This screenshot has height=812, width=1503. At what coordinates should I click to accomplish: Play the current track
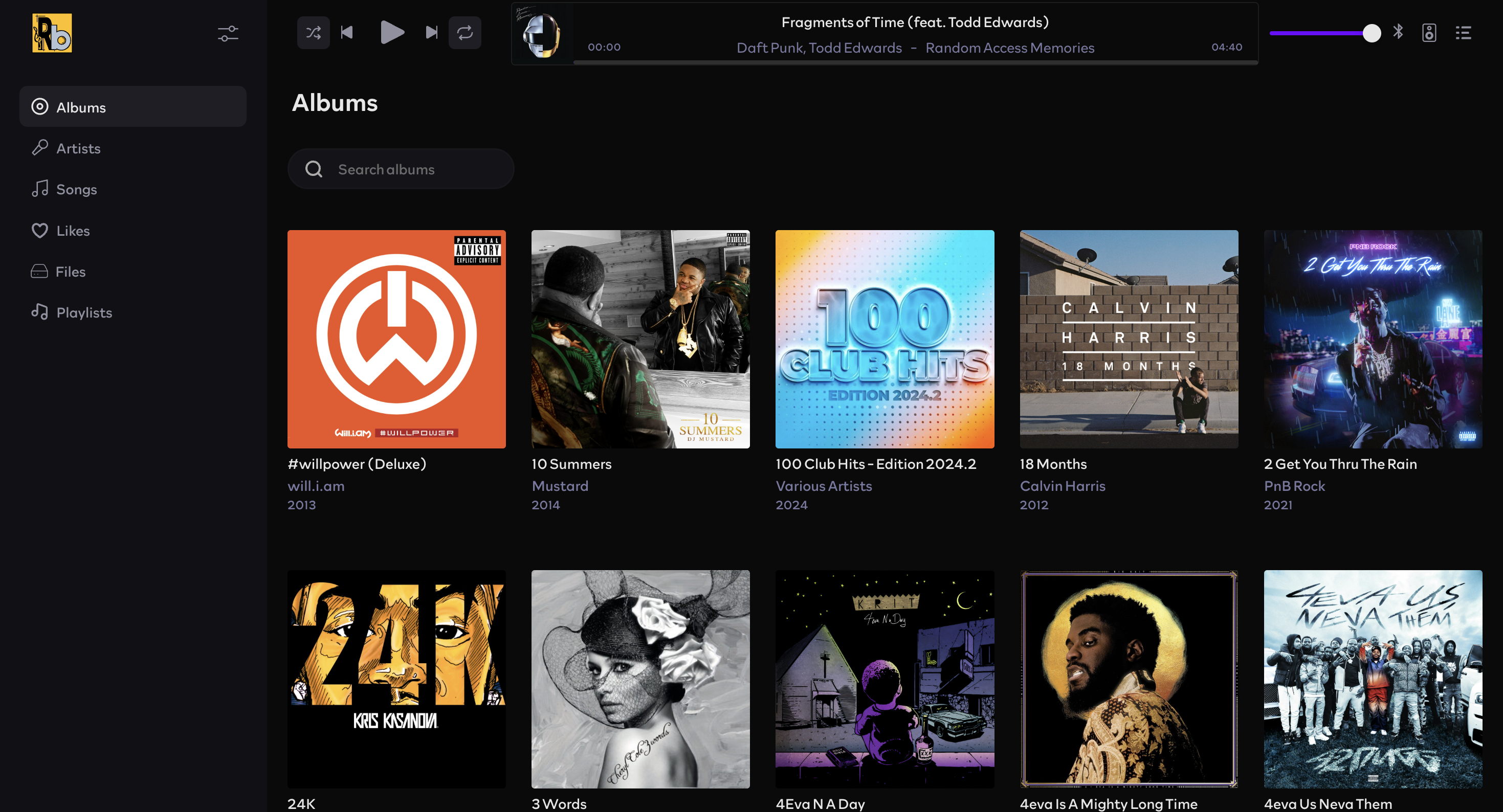click(x=391, y=33)
